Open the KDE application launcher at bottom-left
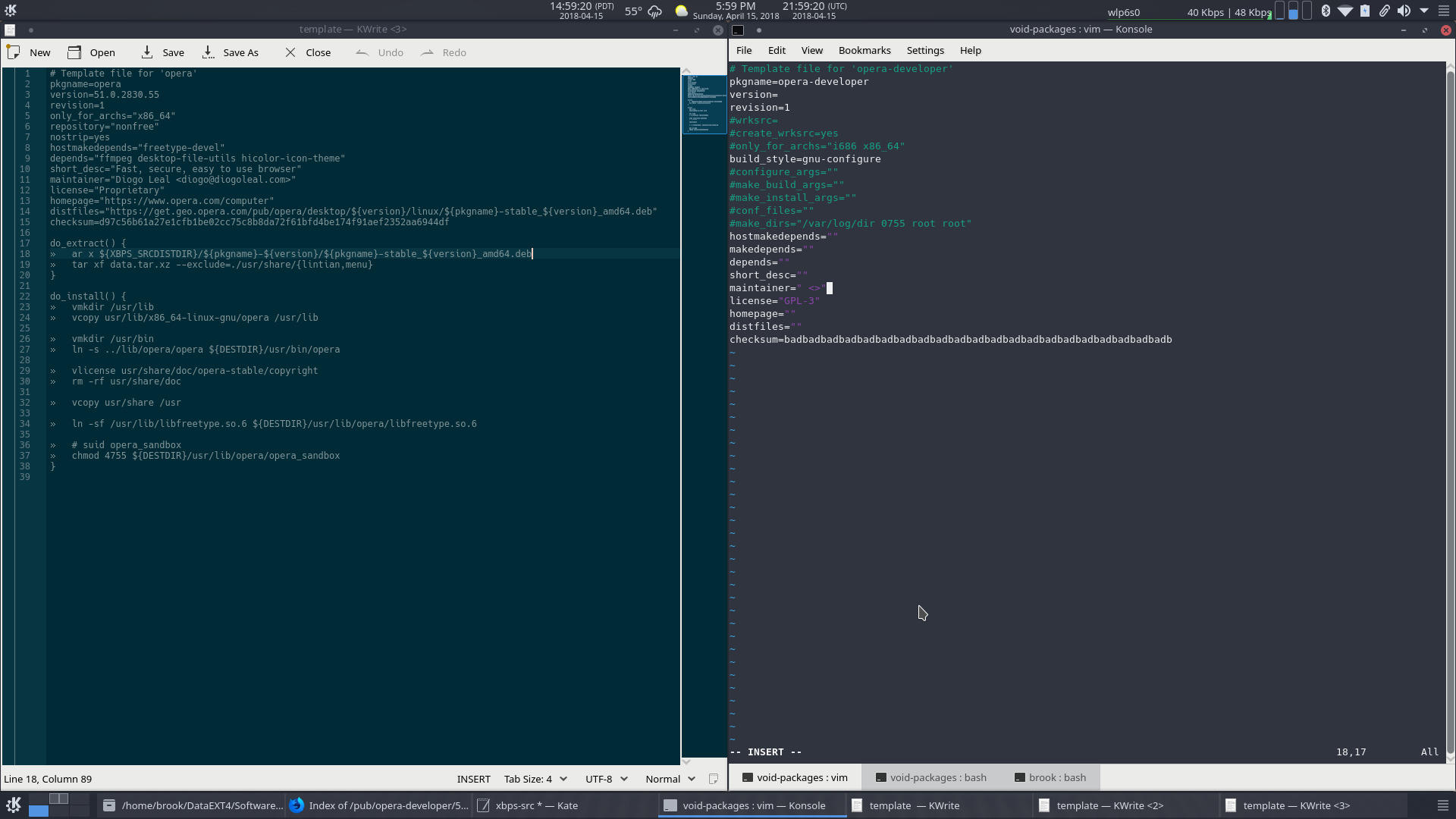 pos(14,805)
